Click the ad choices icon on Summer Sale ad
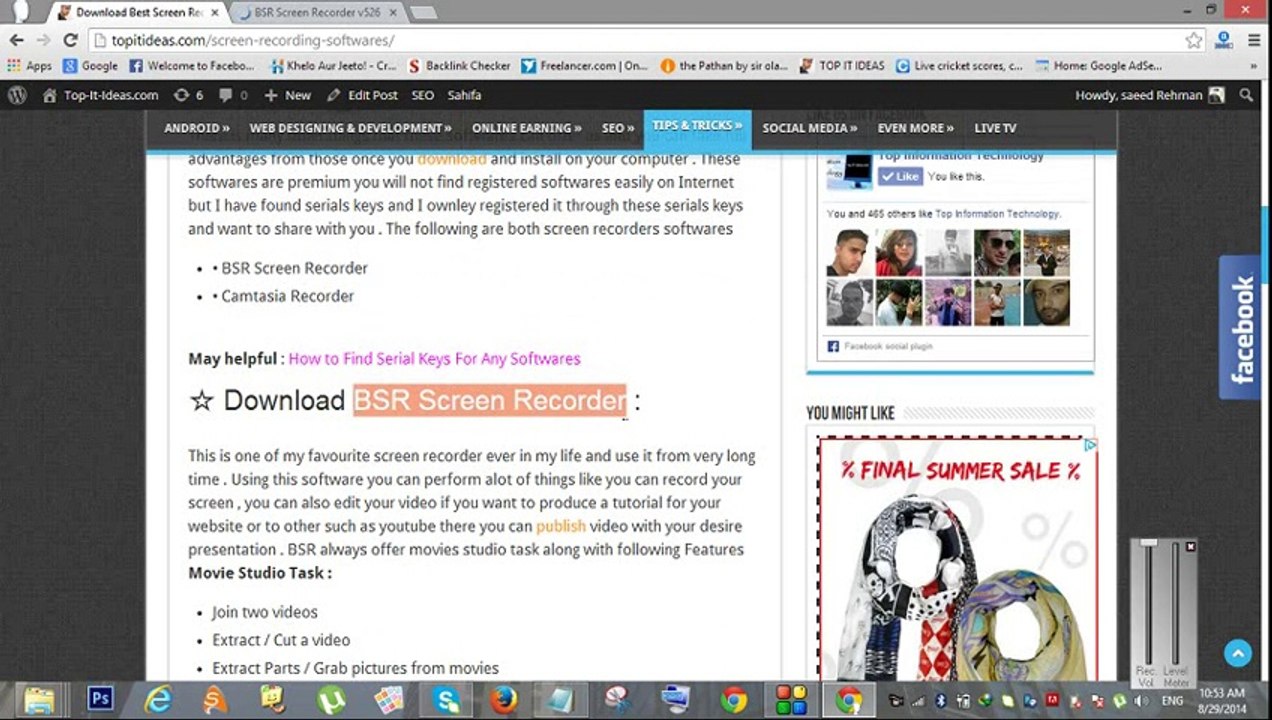Screen dimensions: 1272x720 point(1091,444)
